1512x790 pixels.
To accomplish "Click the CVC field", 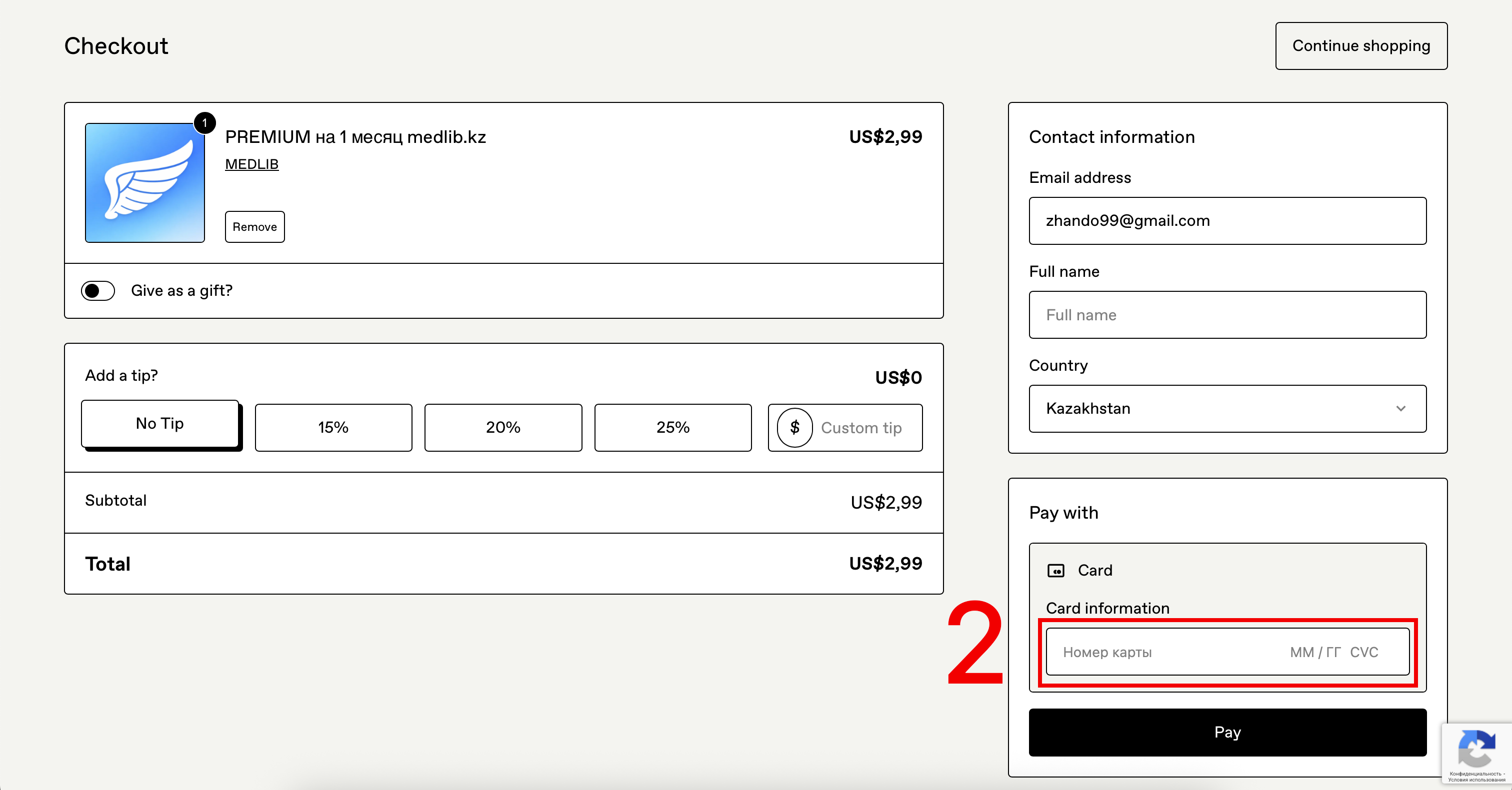I will click(1363, 652).
